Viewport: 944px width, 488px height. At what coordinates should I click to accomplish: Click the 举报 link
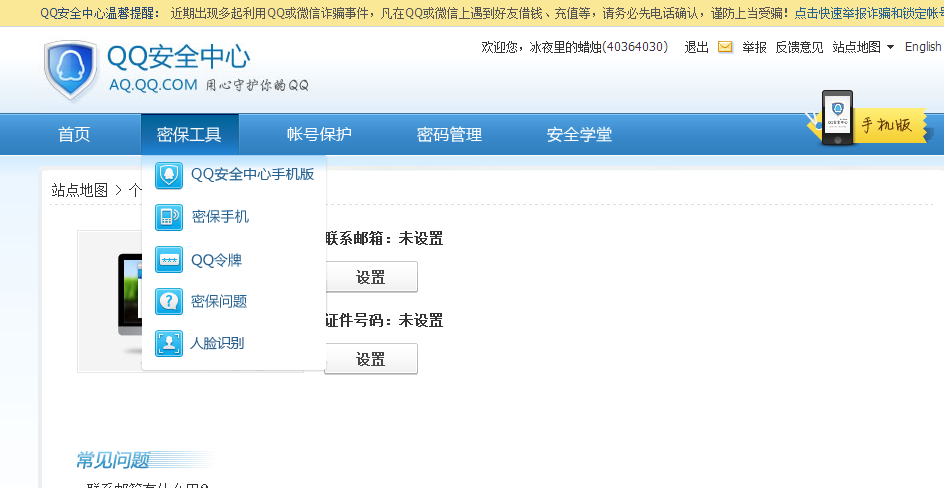(754, 47)
